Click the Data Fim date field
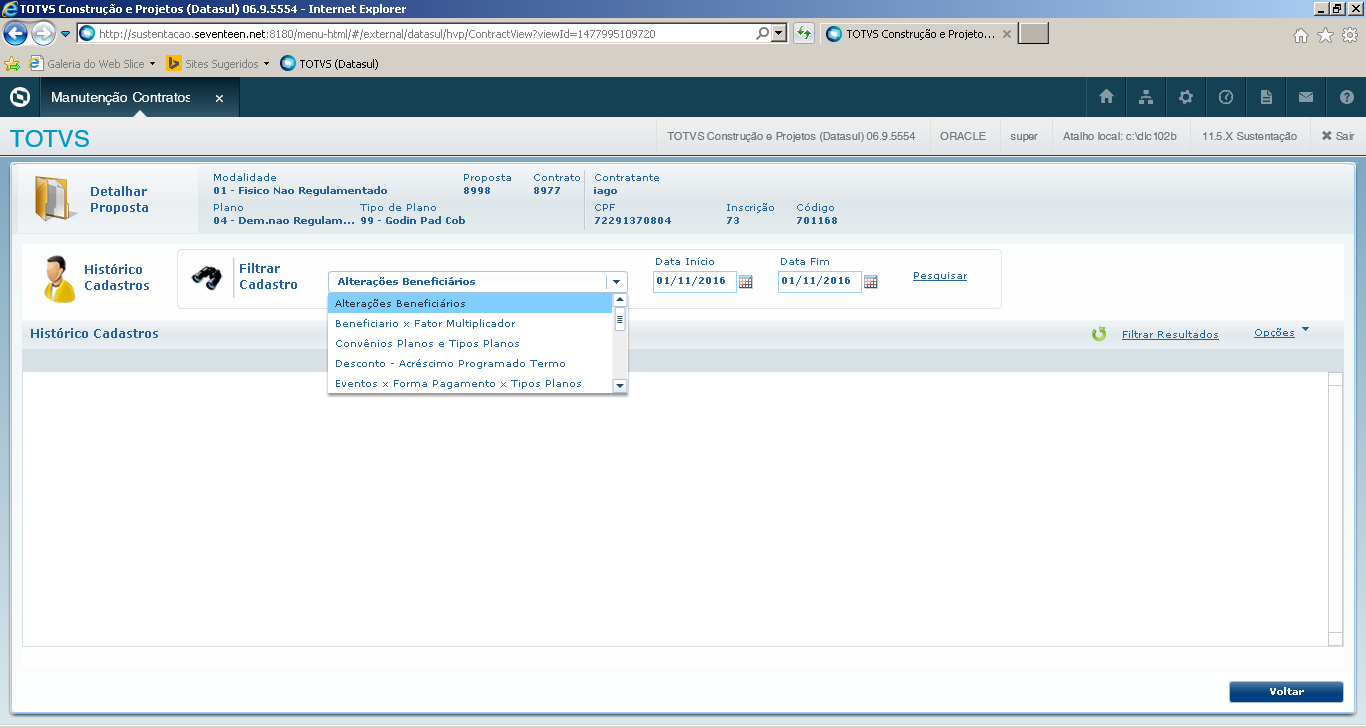 pos(819,281)
